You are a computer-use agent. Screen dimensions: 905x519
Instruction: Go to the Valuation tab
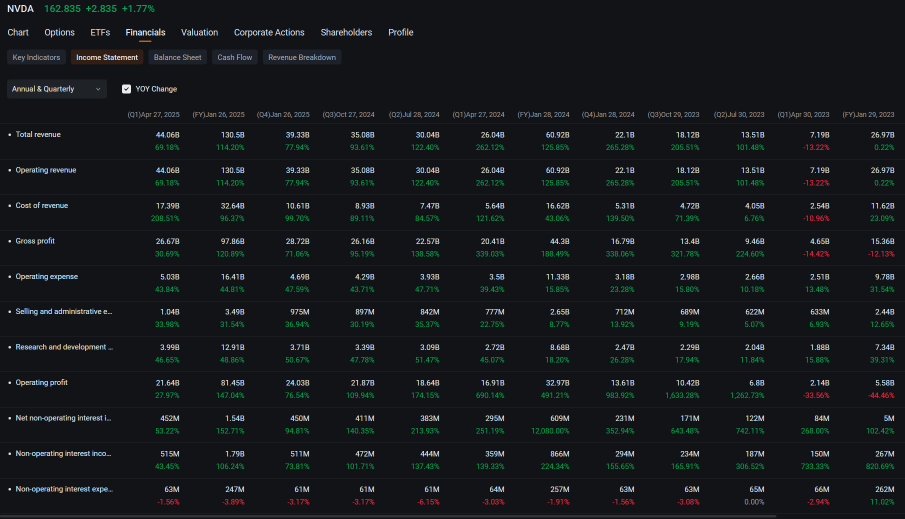(200, 32)
